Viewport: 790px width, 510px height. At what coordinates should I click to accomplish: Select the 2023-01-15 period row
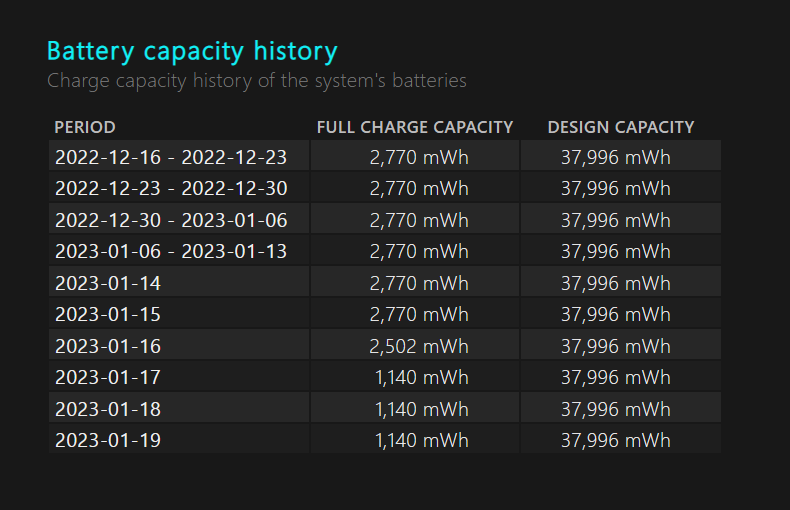(385, 314)
